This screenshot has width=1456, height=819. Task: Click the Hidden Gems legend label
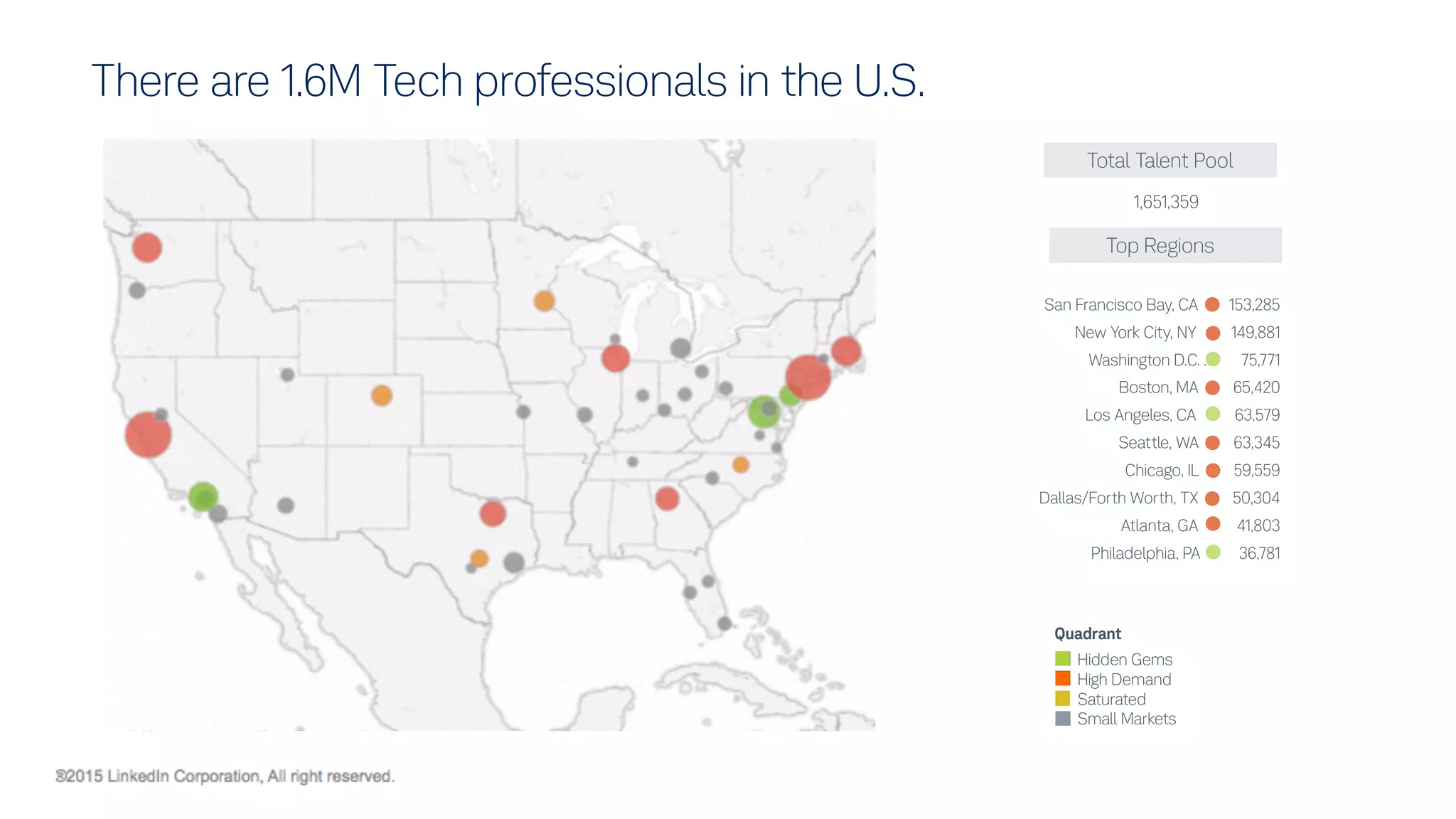point(1125,660)
